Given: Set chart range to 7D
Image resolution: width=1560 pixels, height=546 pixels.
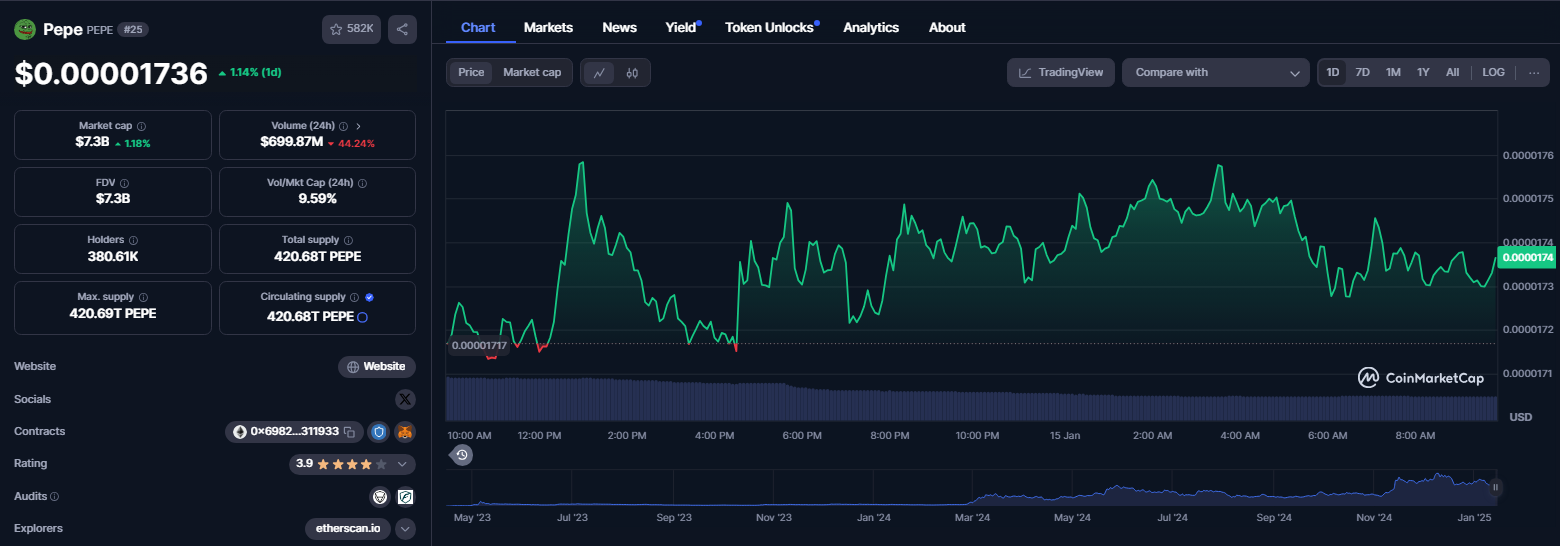Looking at the screenshot, I should click(x=1362, y=72).
